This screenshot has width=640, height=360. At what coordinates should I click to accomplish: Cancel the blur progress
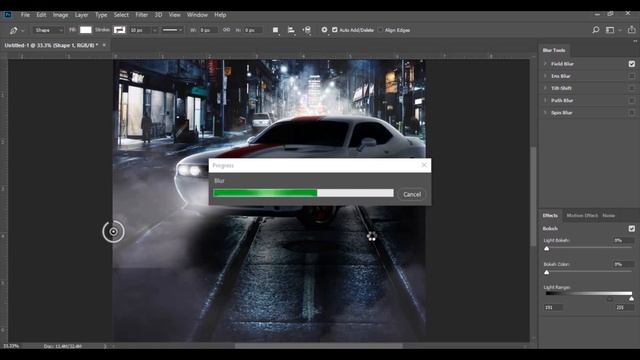click(412, 194)
